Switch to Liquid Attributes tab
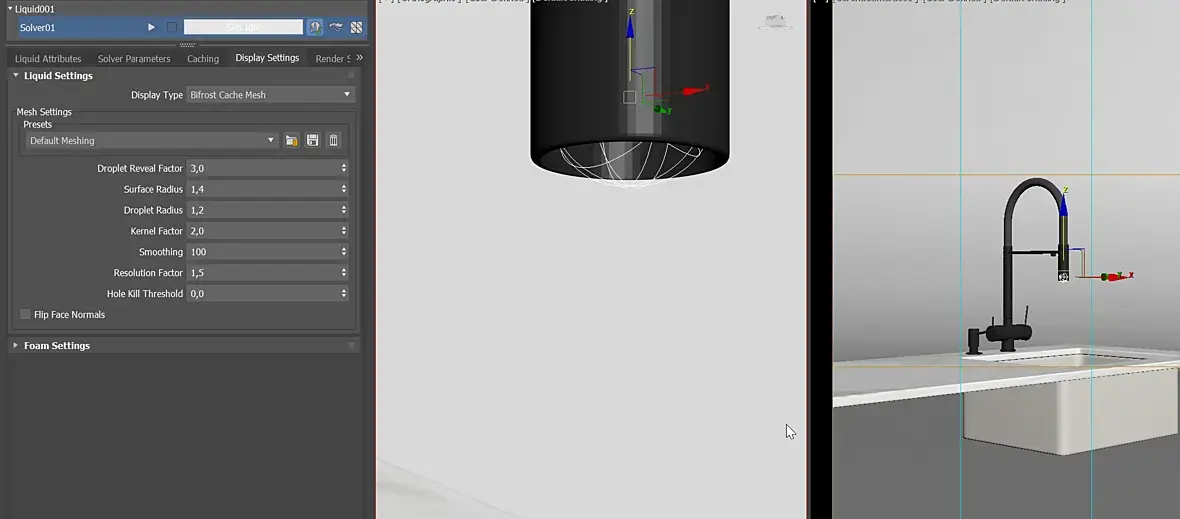The image size is (1180, 519). coord(48,59)
